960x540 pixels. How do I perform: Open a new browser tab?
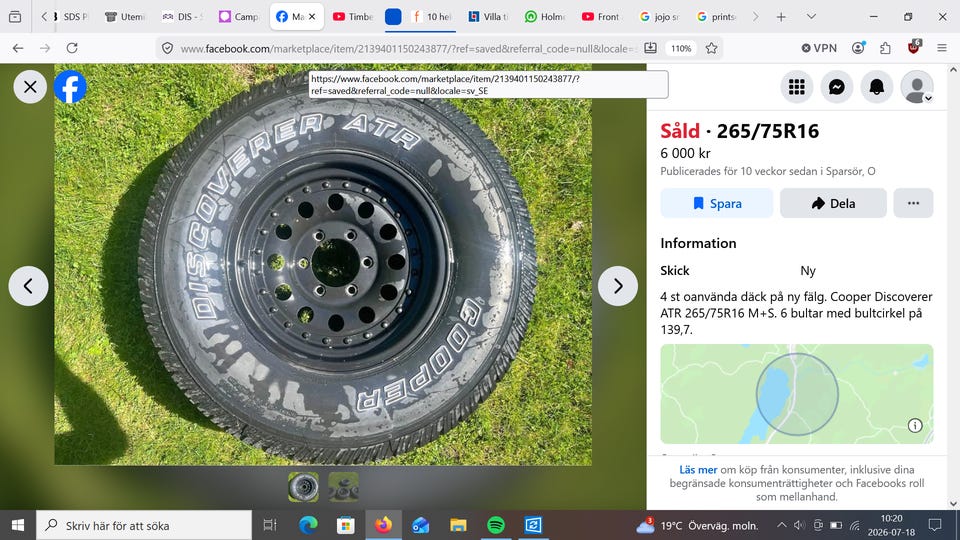coord(781,17)
